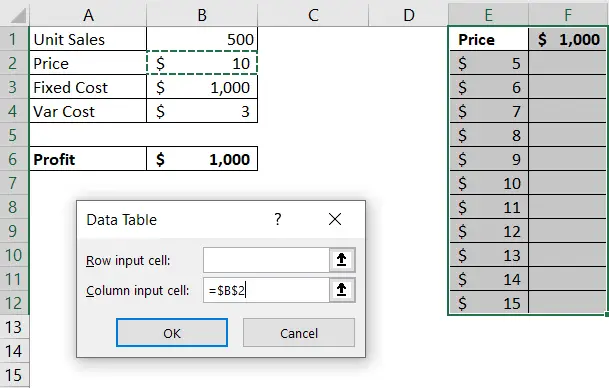Select row 1 header

click(13, 39)
